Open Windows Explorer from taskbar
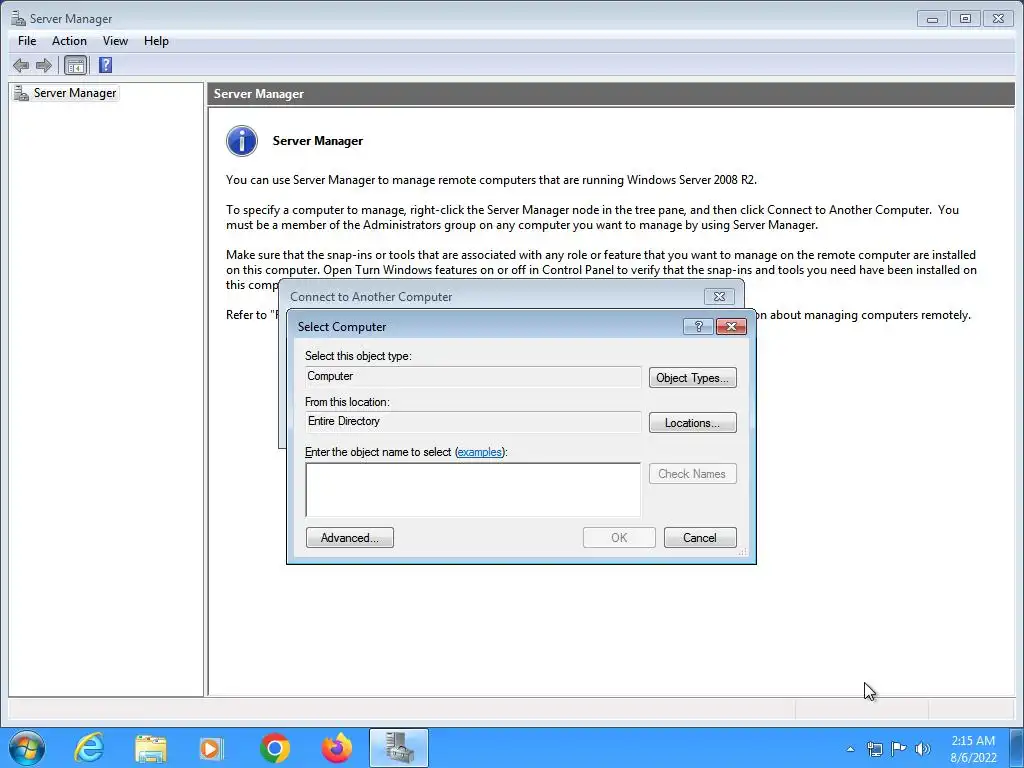Image resolution: width=1024 pixels, height=768 pixels. pos(151,748)
